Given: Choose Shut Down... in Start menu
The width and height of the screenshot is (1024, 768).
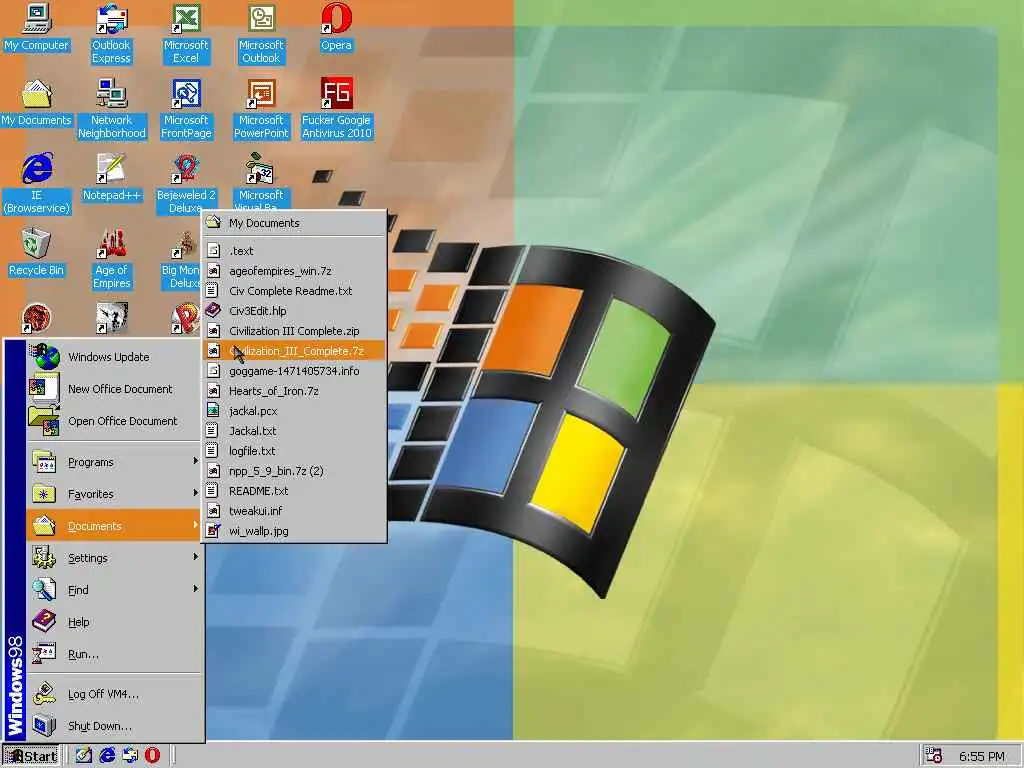Looking at the screenshot, I should 114,726.
